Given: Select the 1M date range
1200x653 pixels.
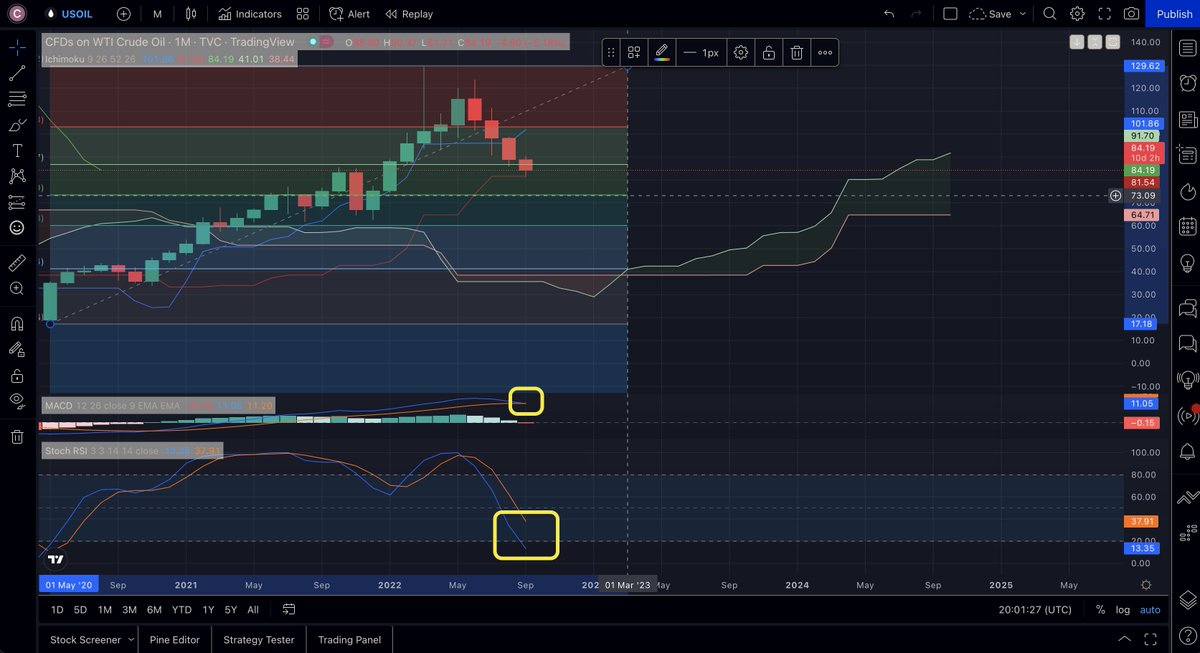Looking at the screenshot, I should pyautogui.click(x=104, y=609).
